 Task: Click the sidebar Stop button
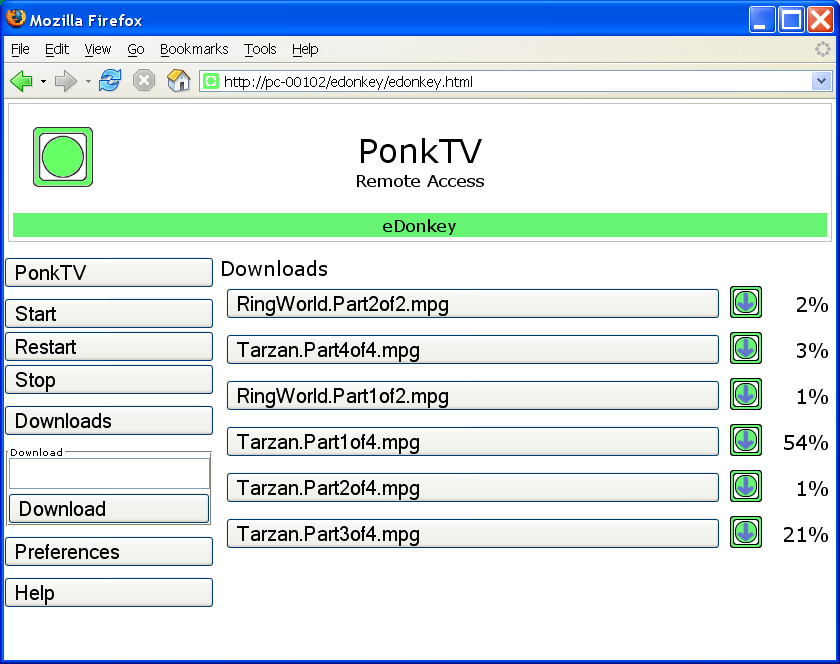coord(109,380)
